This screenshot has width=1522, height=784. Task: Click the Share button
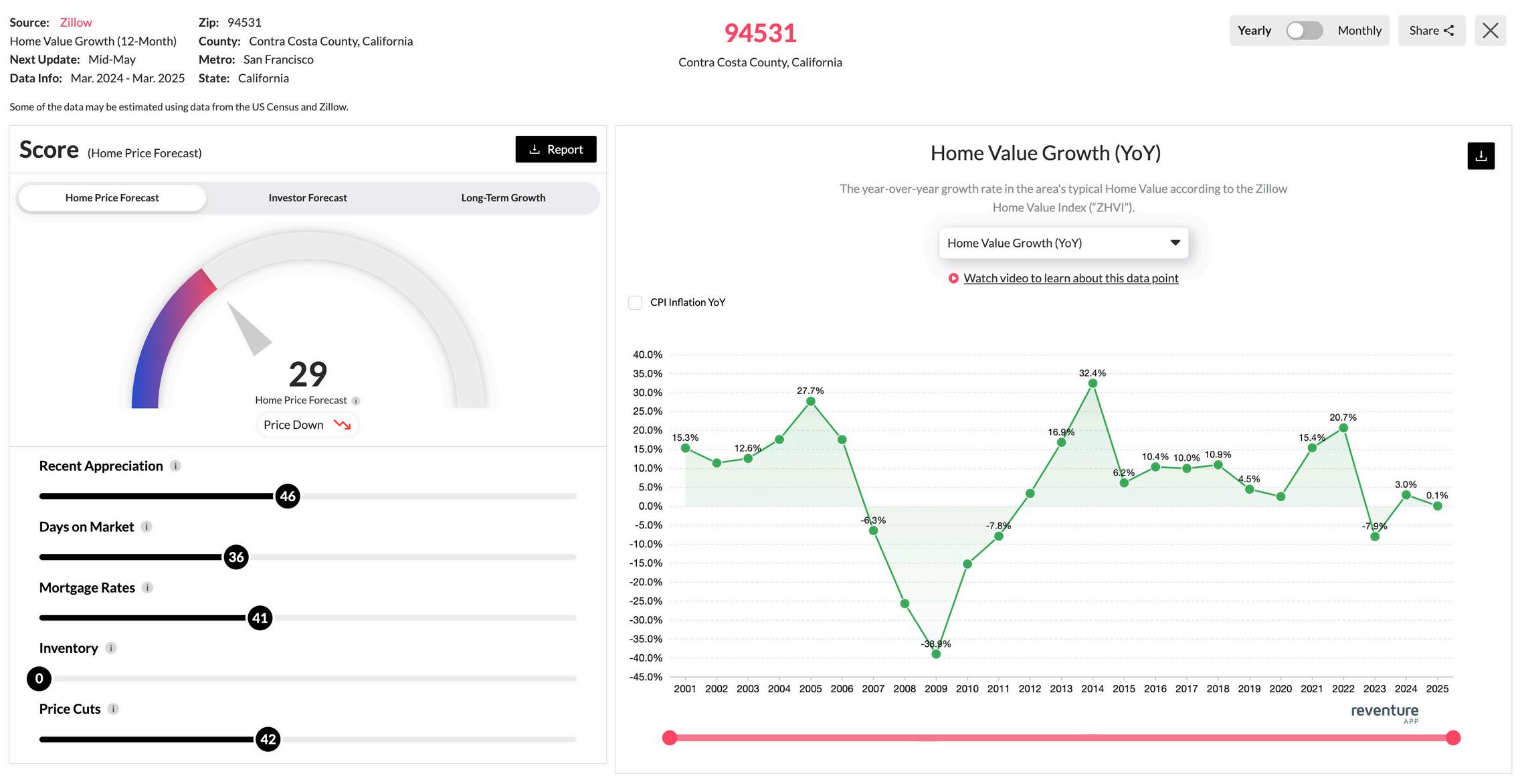(1431, 31)
